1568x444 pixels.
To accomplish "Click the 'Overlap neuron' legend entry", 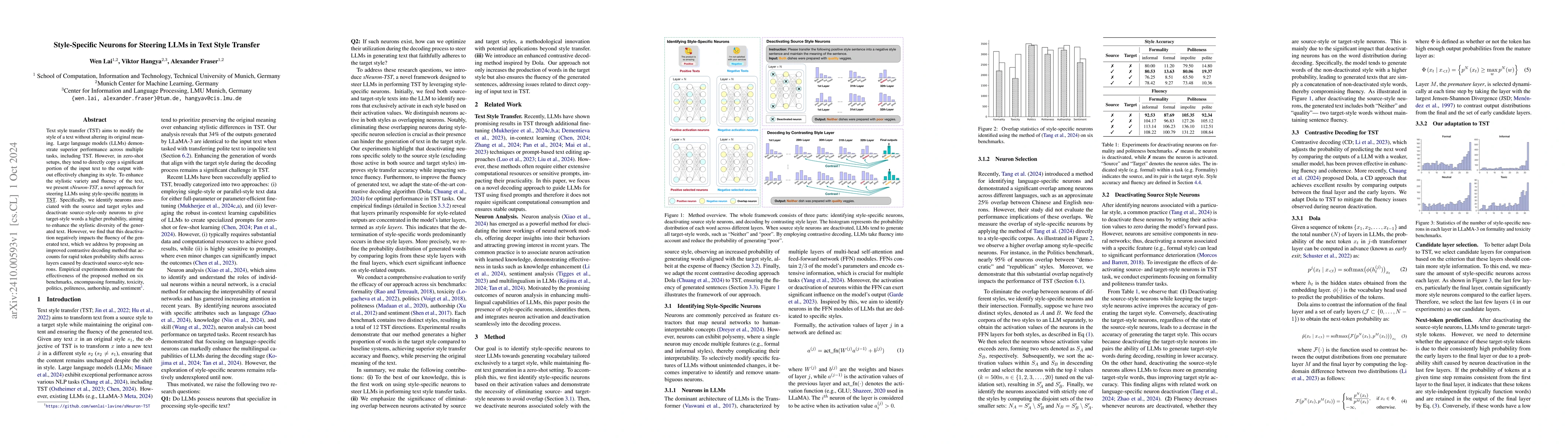I will [744, 201].
